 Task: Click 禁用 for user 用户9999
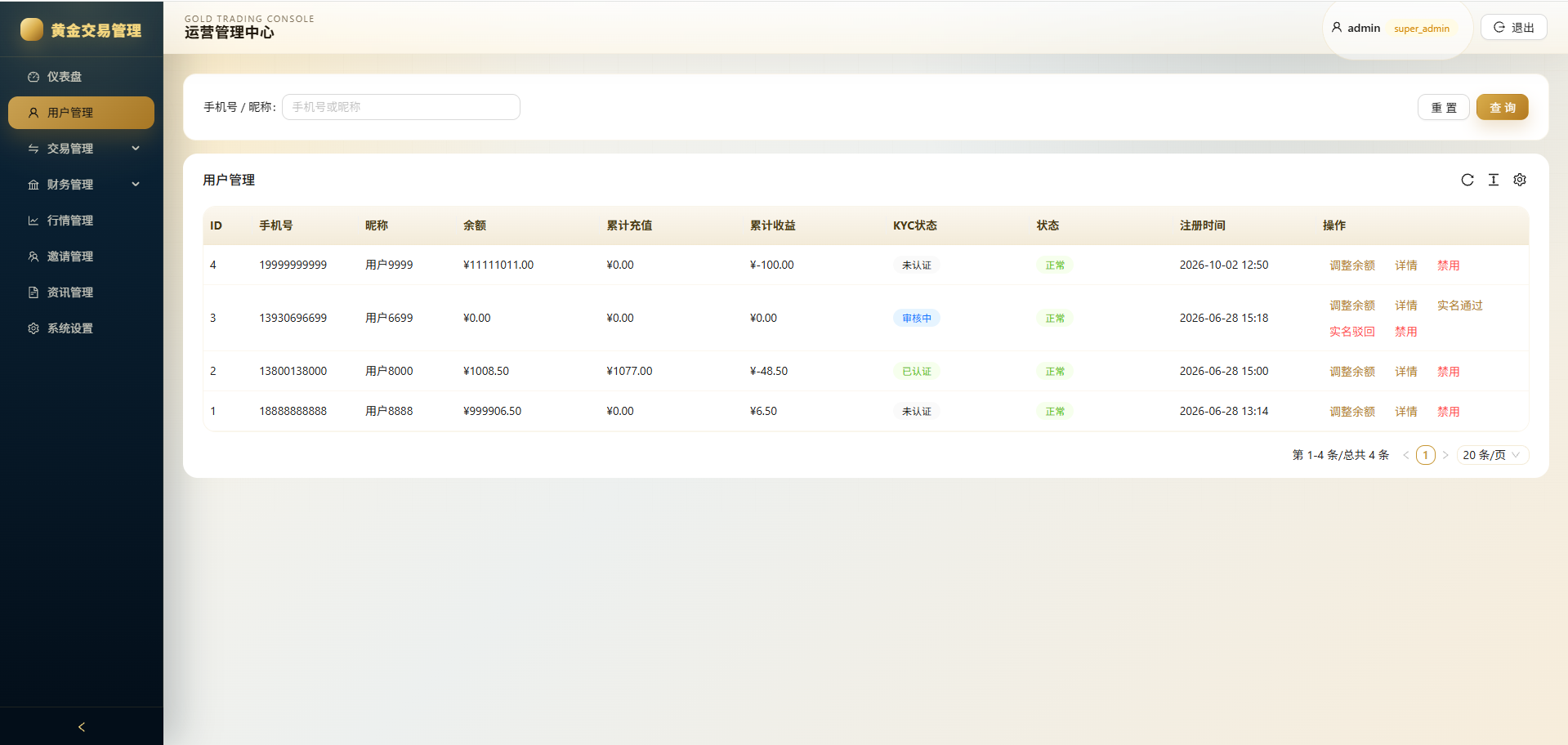1448,265
